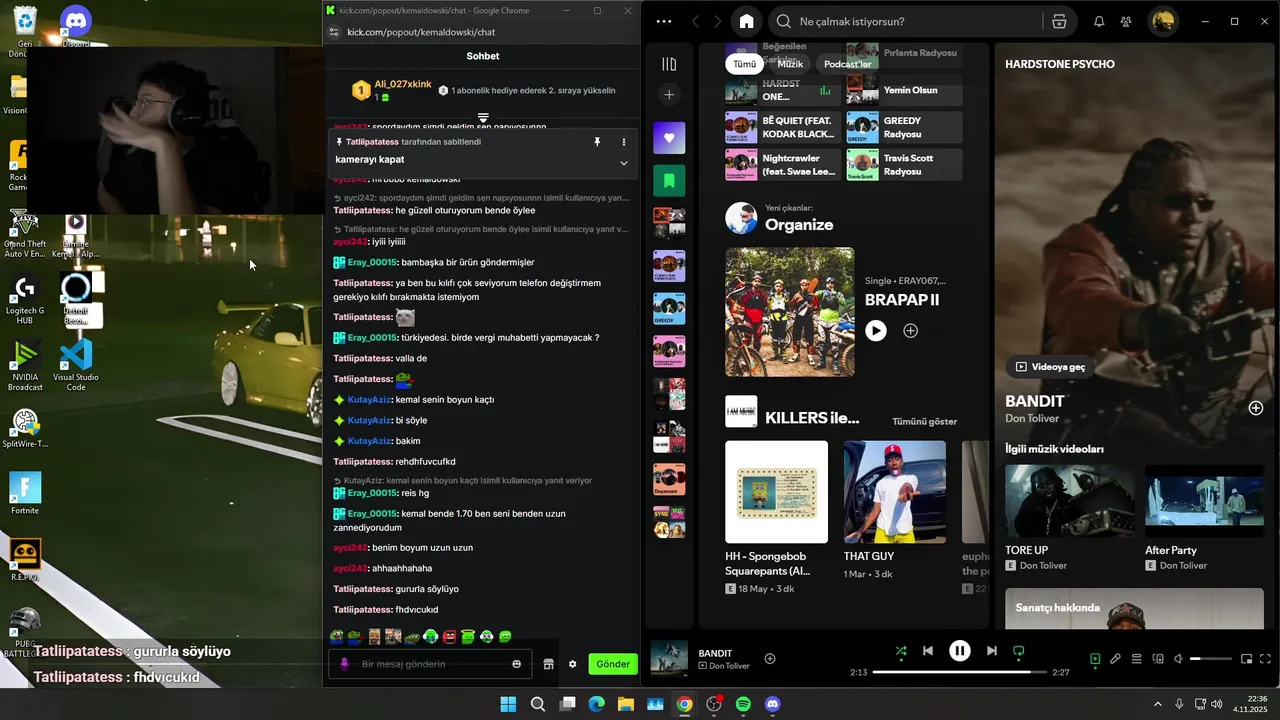Viewport: 1280px width, 720px height.
Task: Open the Spotify three-dot menu
Action: [x=664, y=22]
